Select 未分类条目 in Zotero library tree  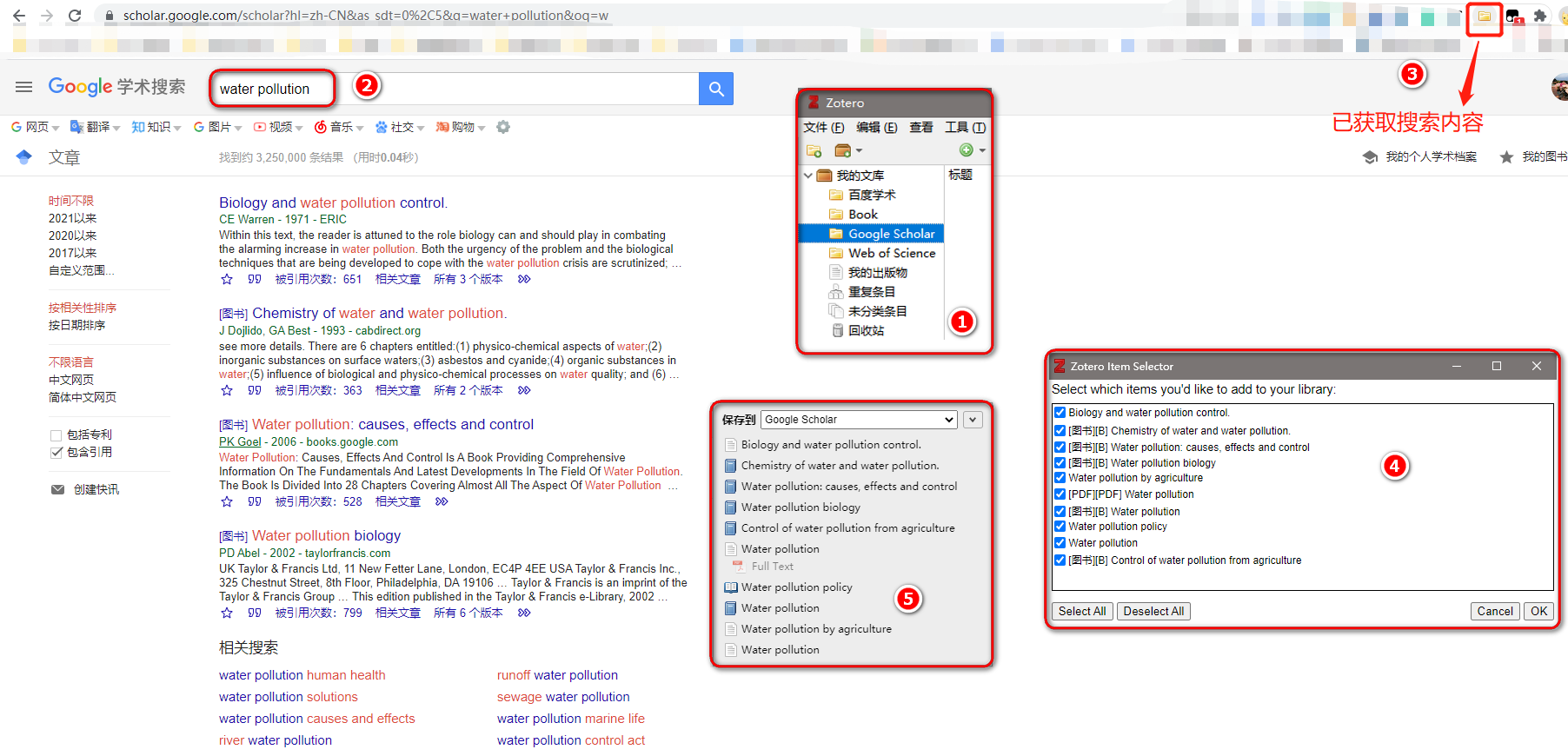[x=867, y=311]
